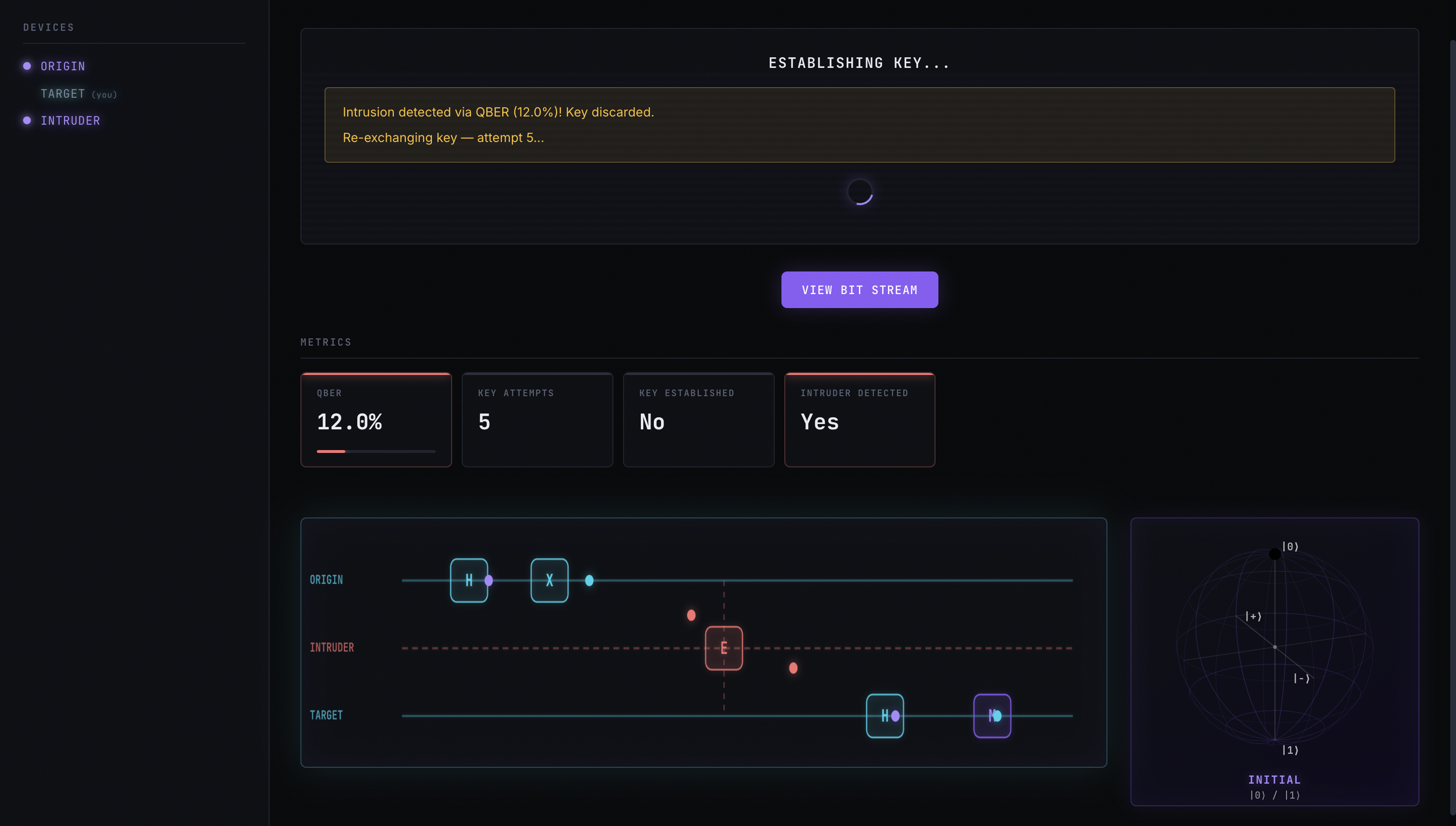The image size is (1456, 826).
Task: Click the purple dot beside INTRUDER device
Action: click(26, 120)
